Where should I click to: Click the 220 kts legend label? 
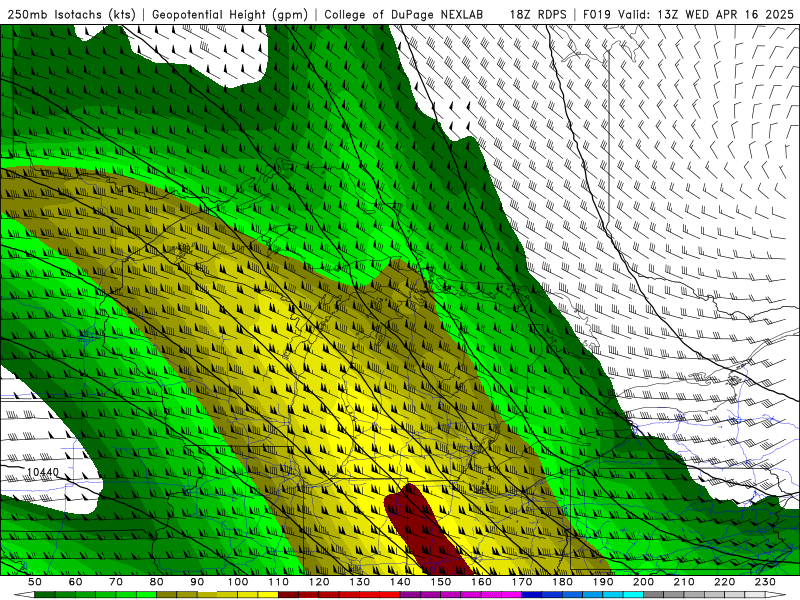725,582
